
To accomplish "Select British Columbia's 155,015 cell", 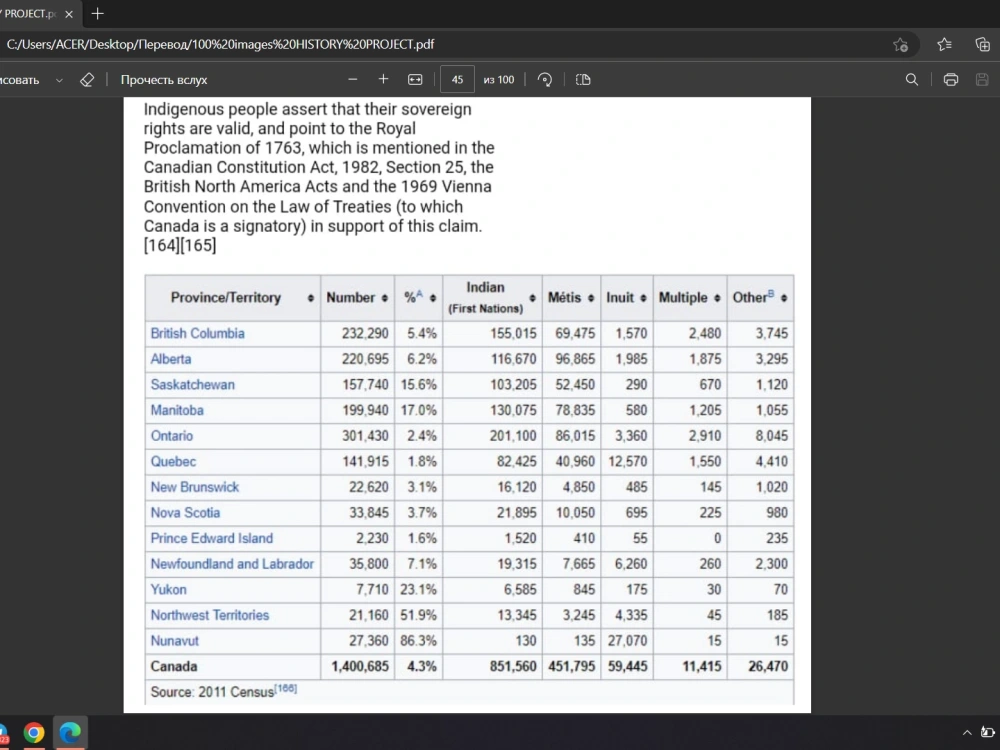I will point(492,334).
